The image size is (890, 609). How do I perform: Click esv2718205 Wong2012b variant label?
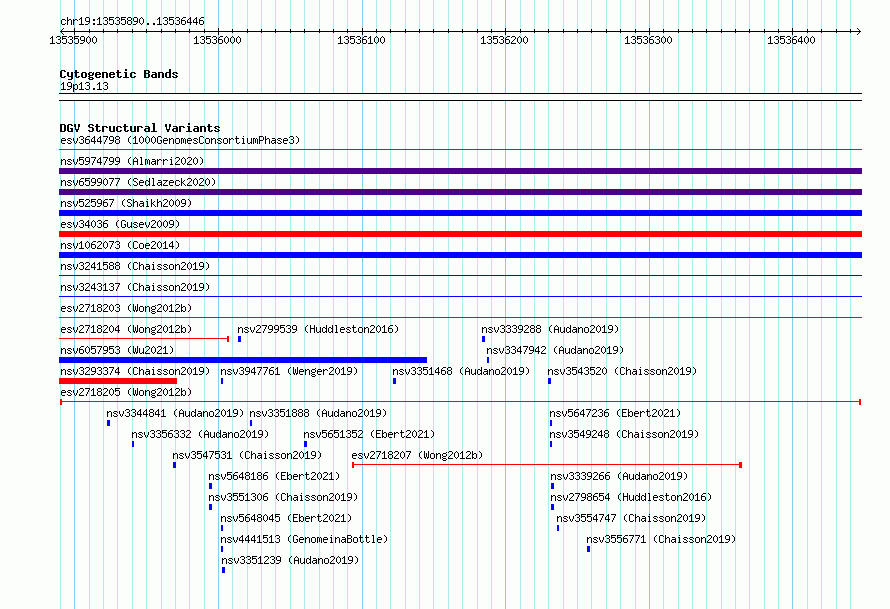[126, 392]
